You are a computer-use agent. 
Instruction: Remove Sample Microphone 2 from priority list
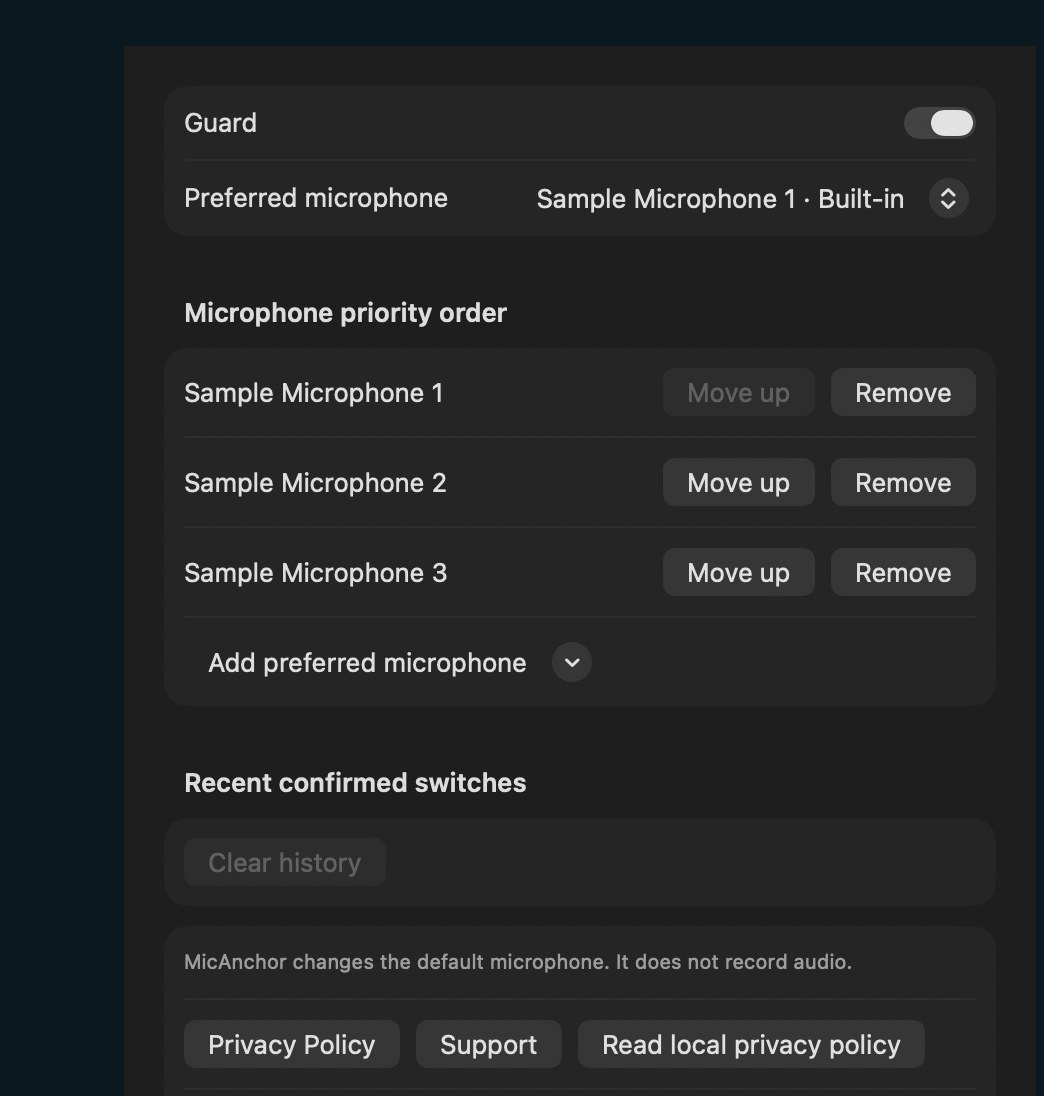click(x=903, y=483)
